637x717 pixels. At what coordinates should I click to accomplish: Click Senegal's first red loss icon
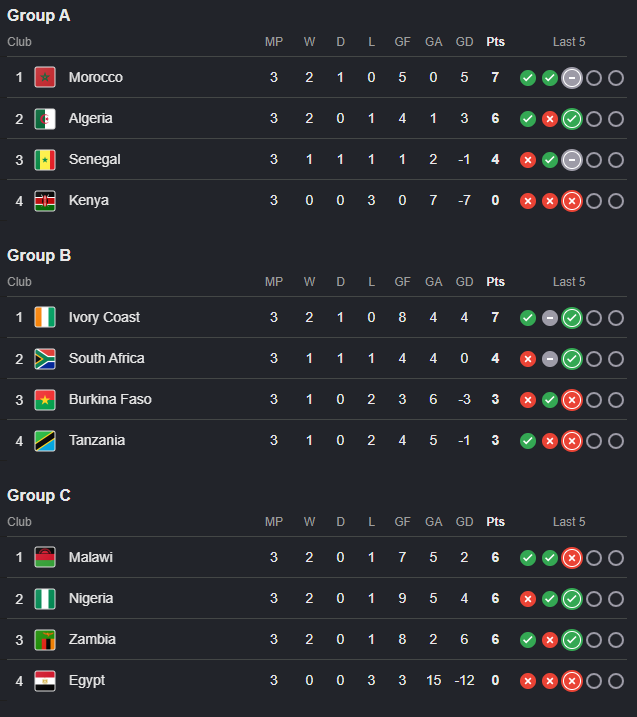528,160
